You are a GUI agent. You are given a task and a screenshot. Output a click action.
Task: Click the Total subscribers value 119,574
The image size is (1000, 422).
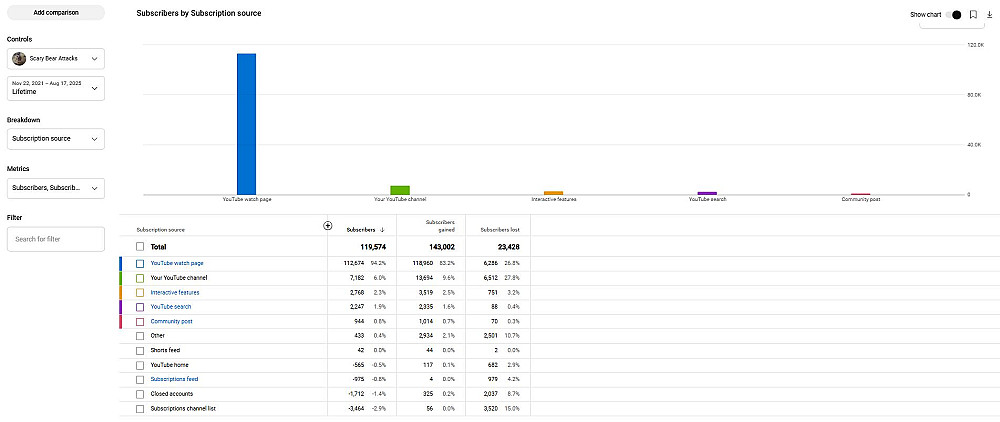coord(372,247)
